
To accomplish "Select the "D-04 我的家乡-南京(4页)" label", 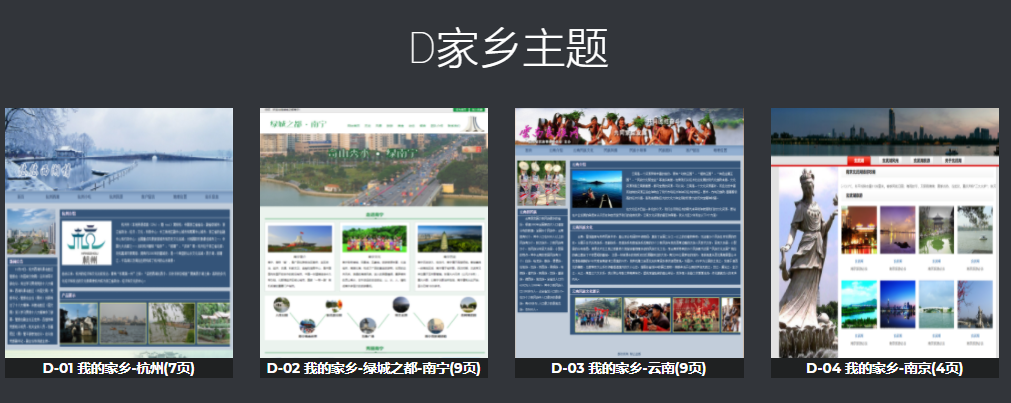I will [884, 368].
